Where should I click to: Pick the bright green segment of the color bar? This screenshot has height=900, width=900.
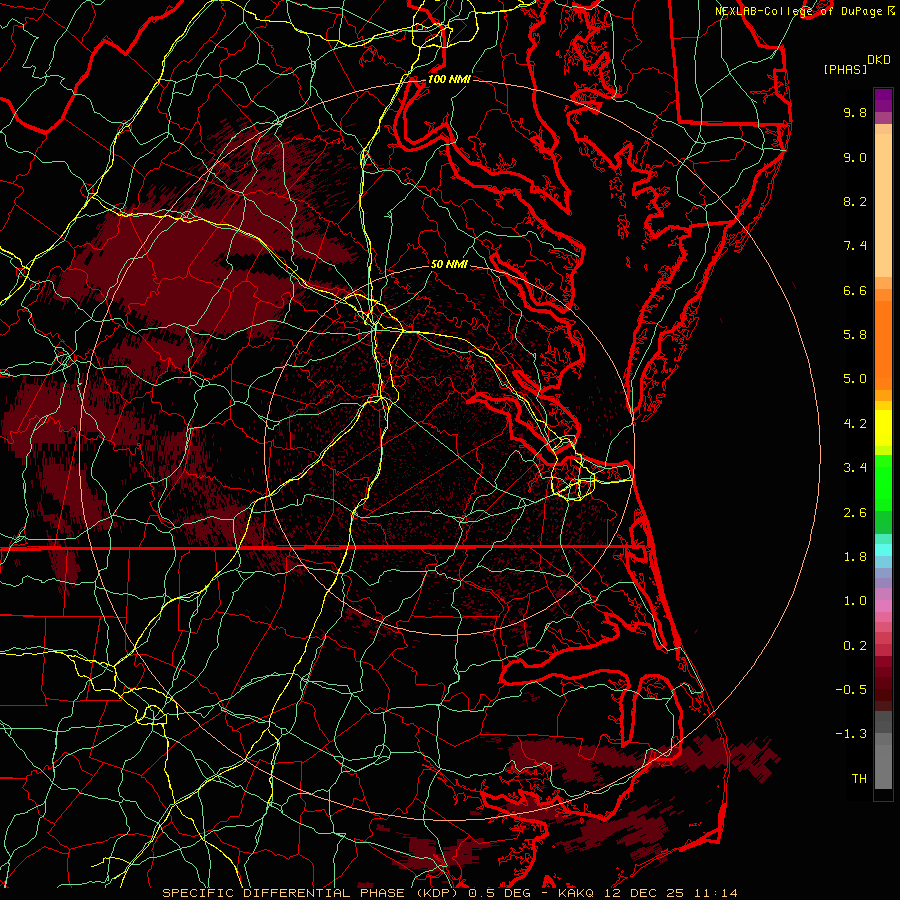point(883,482)
